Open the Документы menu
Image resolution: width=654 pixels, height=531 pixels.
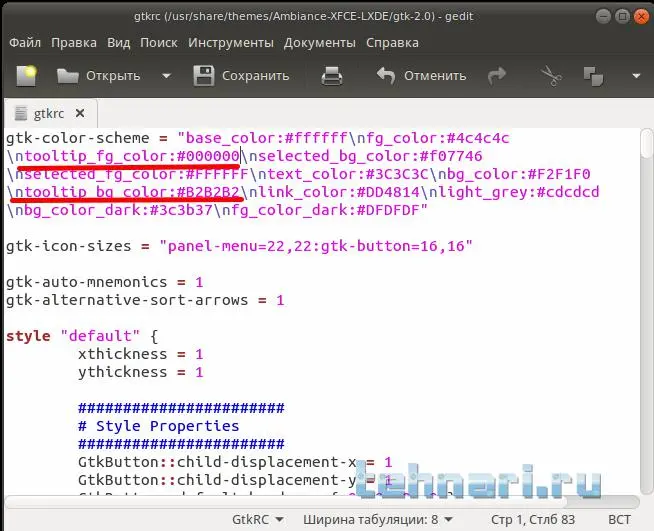pos(319,43)
